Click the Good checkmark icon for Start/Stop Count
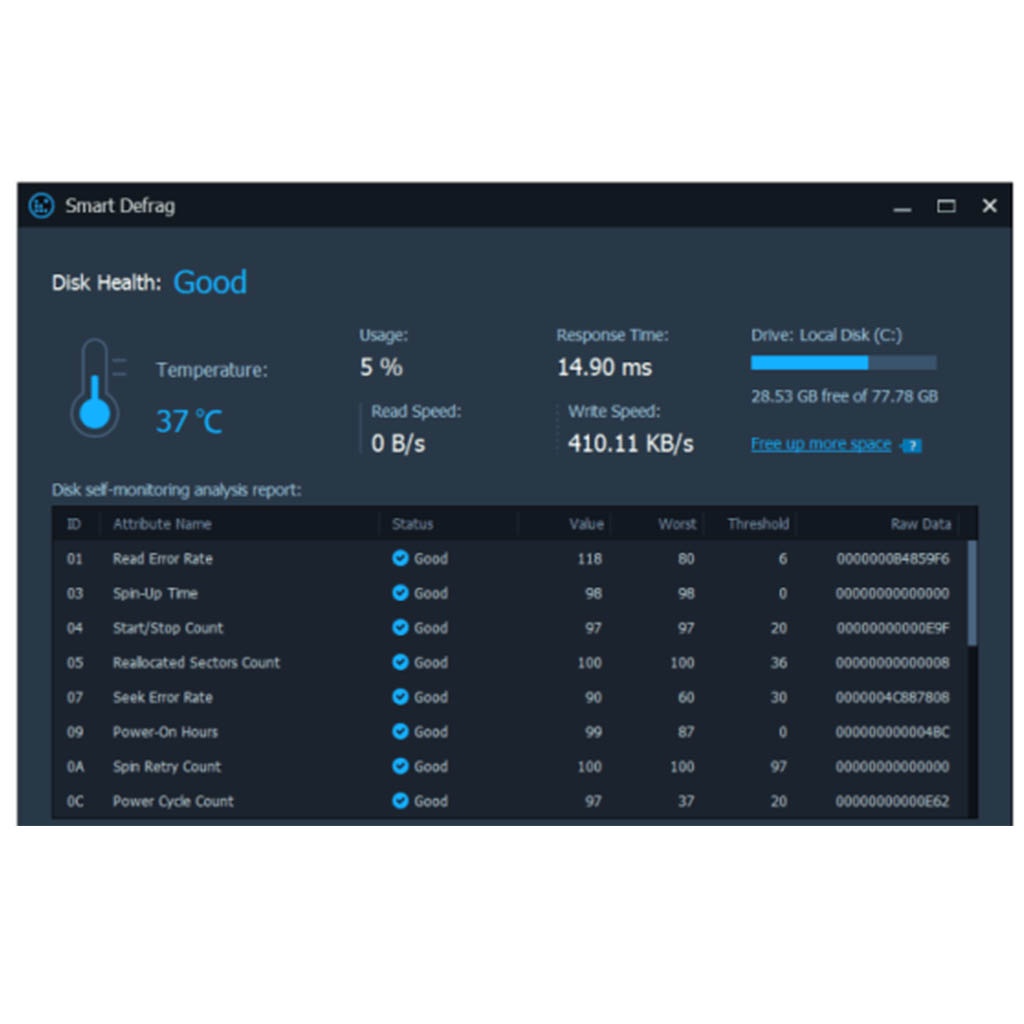1024x1024 pixels. coord(400,628)
